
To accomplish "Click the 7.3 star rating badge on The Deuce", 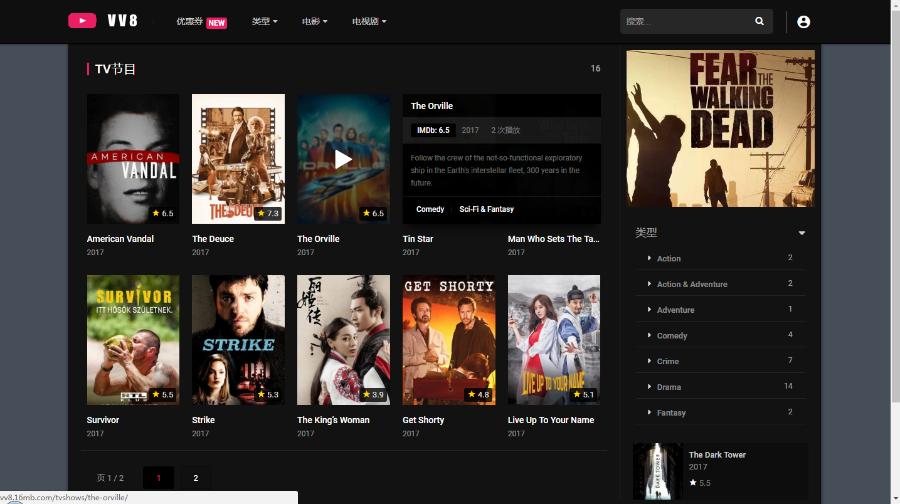I will click(268, 213).
